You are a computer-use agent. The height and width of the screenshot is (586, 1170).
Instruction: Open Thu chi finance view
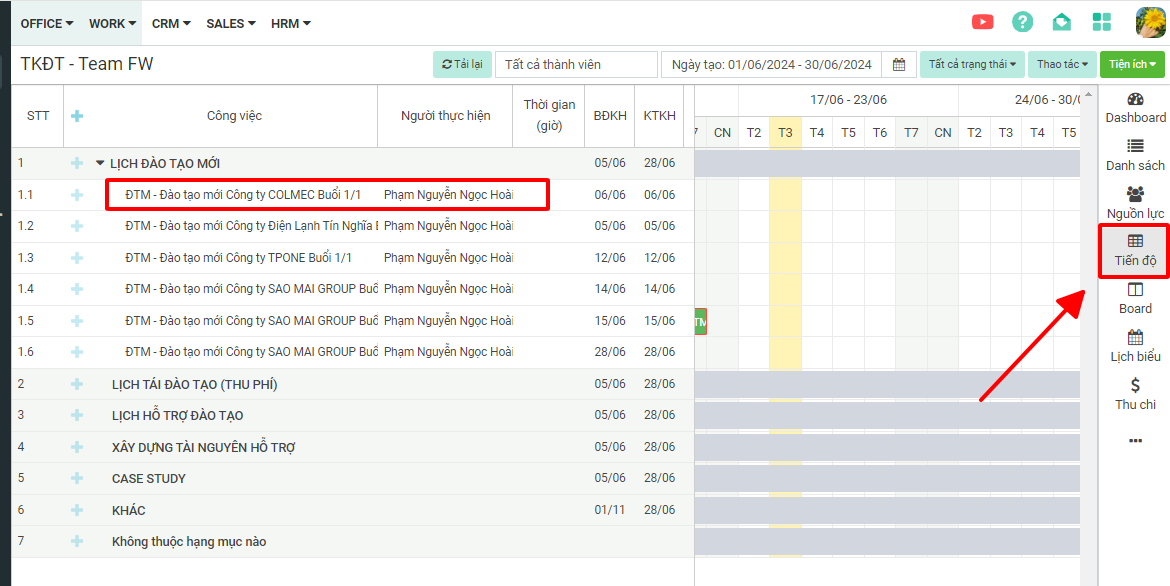[1135, 394]
